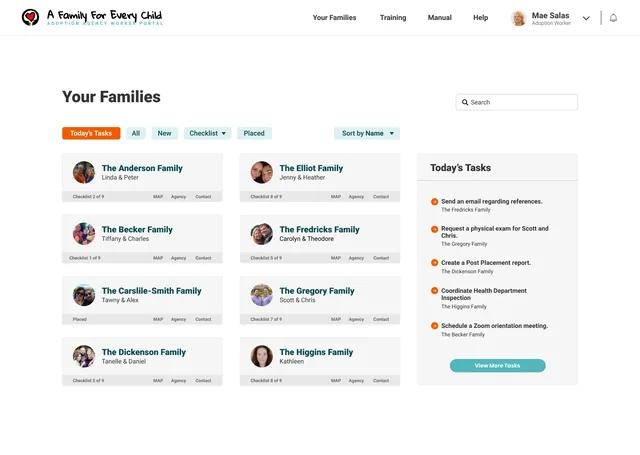Select the Today's Tasks filter
This screenshot has height=455, width=640.
(91, 133)
